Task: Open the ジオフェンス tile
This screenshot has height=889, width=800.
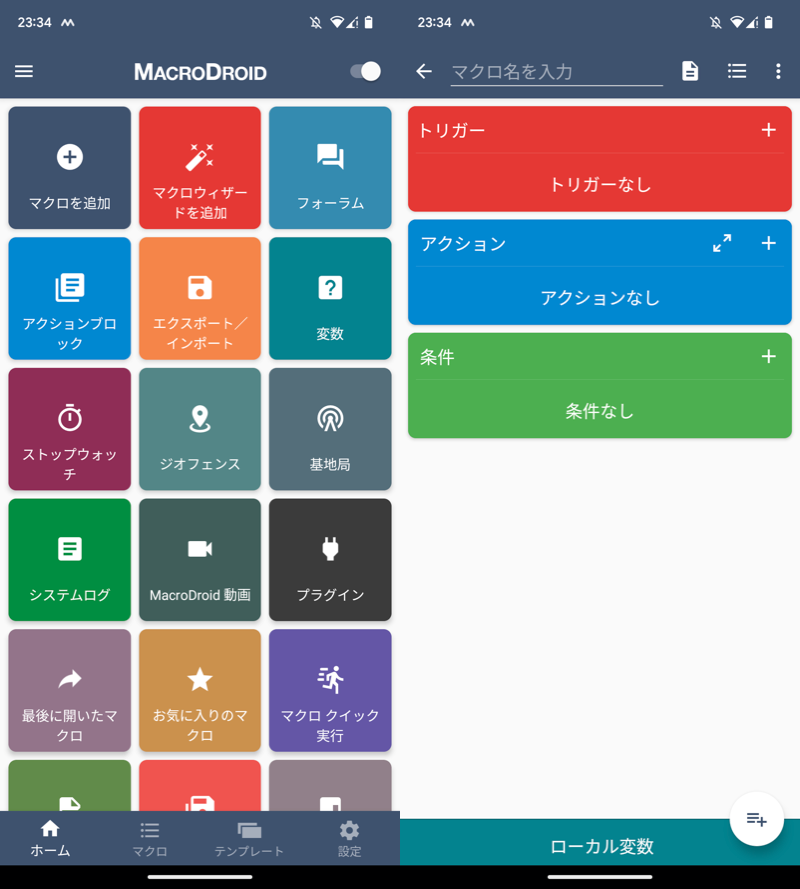Action: (x=200, y=429)
